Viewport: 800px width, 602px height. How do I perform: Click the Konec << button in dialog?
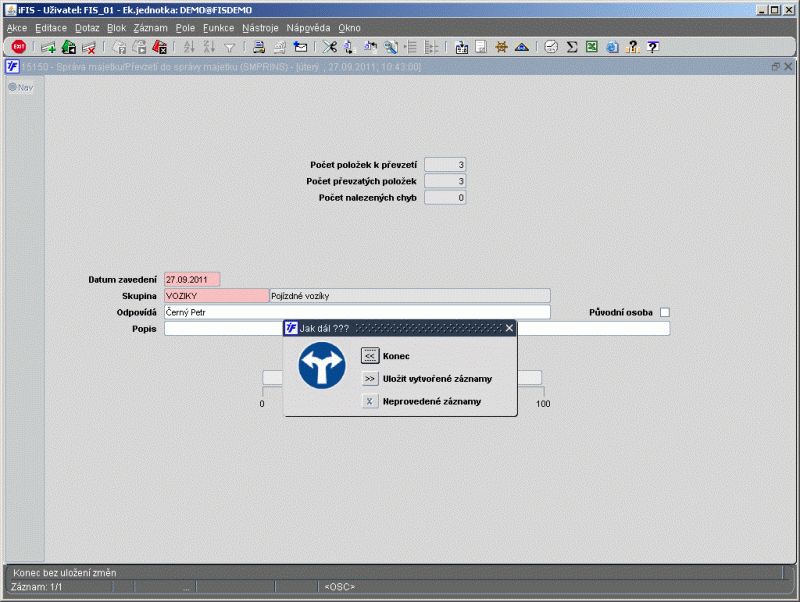(370, 356)
